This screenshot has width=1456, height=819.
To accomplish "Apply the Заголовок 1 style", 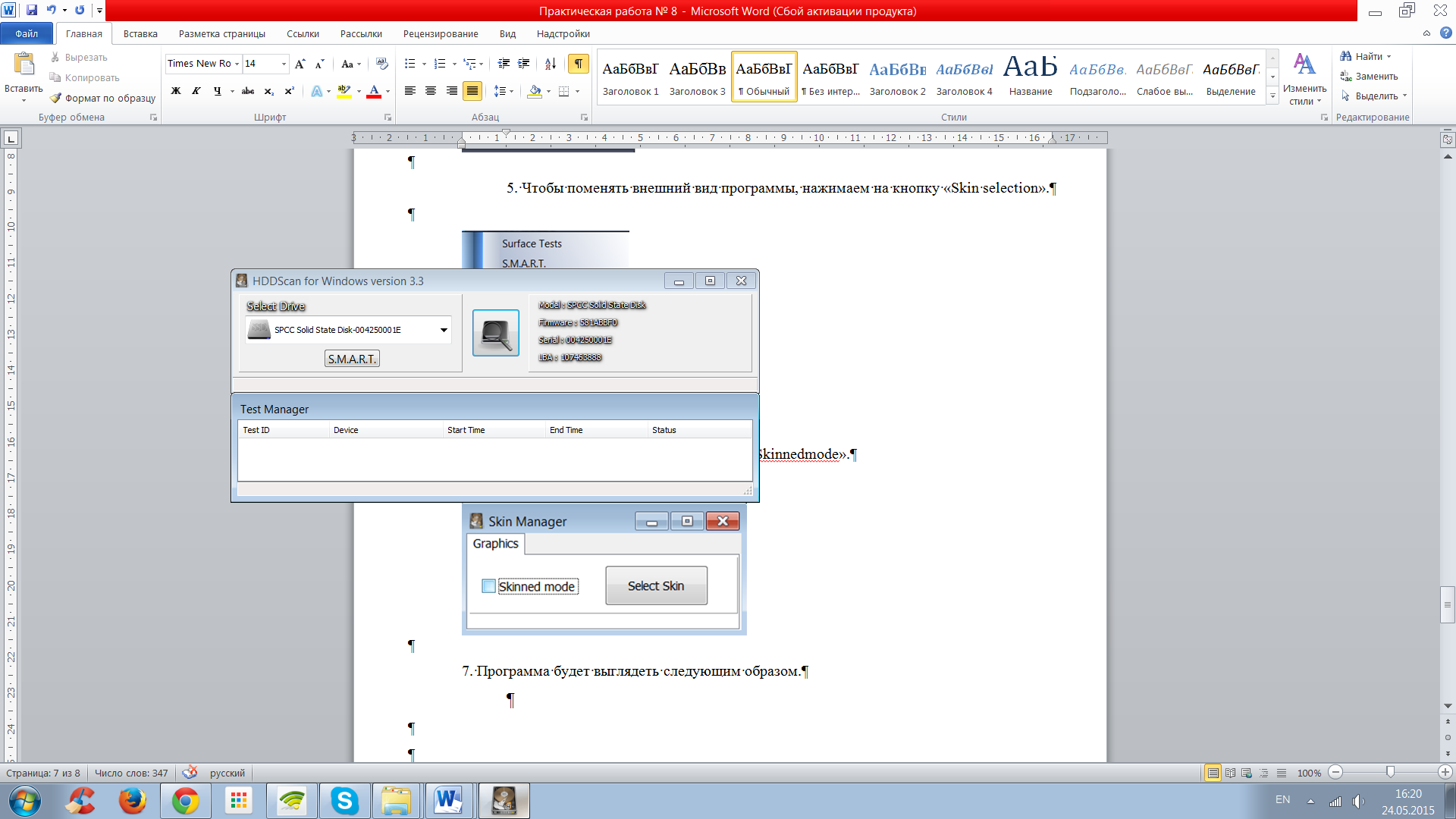I will 630,77.
